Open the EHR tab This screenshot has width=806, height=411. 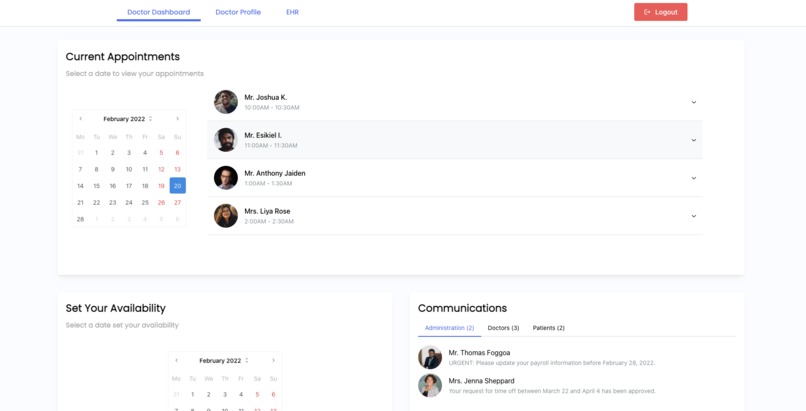click(292, 12)
